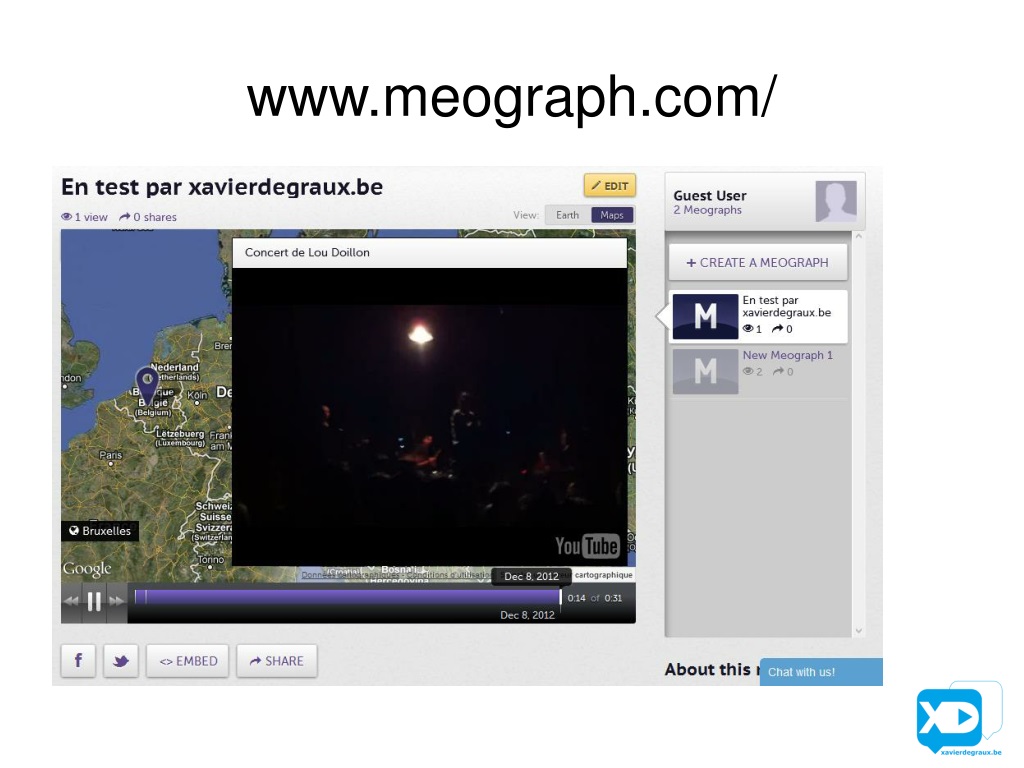Click the Bruxelles location label
1024x768 pixels.
[x=100, y=531]
